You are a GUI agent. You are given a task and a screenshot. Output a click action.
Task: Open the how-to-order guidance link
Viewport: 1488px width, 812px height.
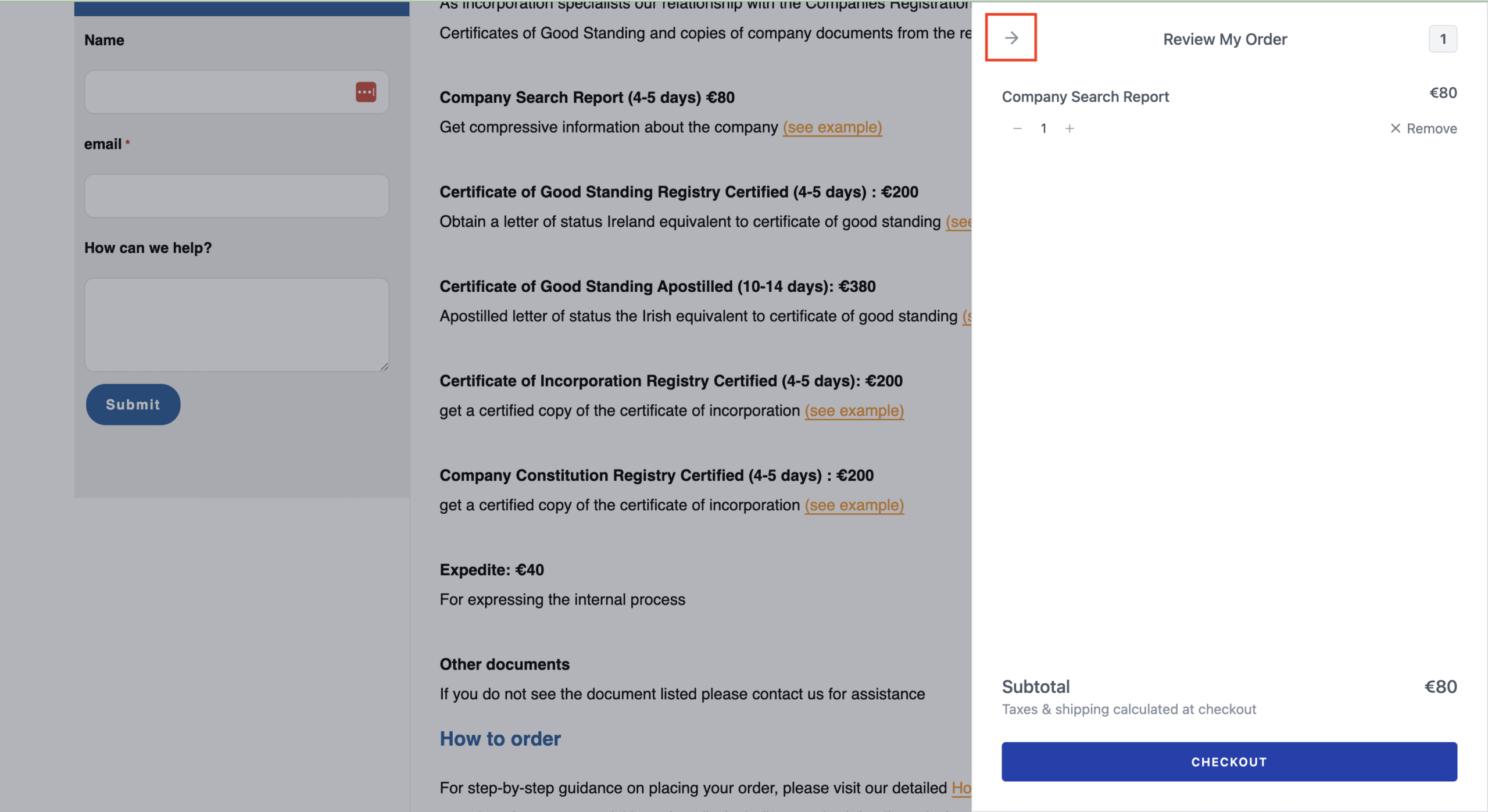961,788
